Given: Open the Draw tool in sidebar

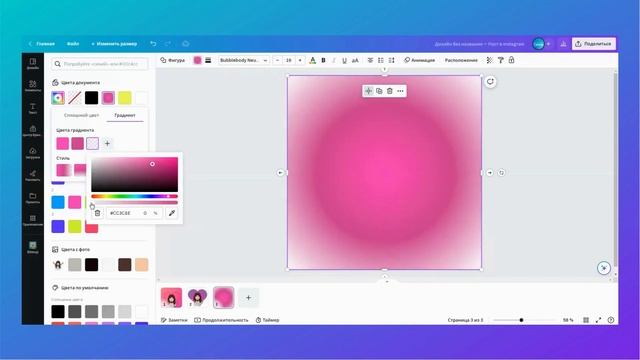Looking at the screenshot, I should click(x=33, y=176).
